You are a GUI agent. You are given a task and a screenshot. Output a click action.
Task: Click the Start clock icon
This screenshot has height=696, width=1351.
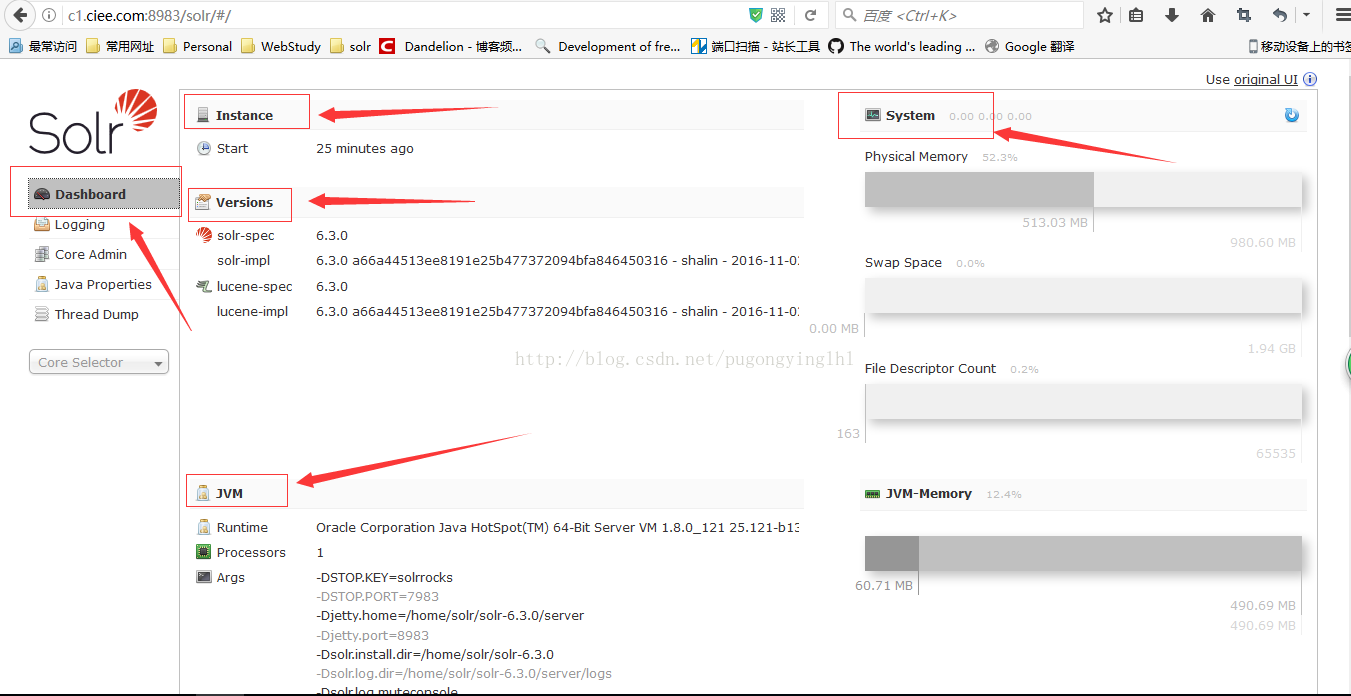(204, 148)
